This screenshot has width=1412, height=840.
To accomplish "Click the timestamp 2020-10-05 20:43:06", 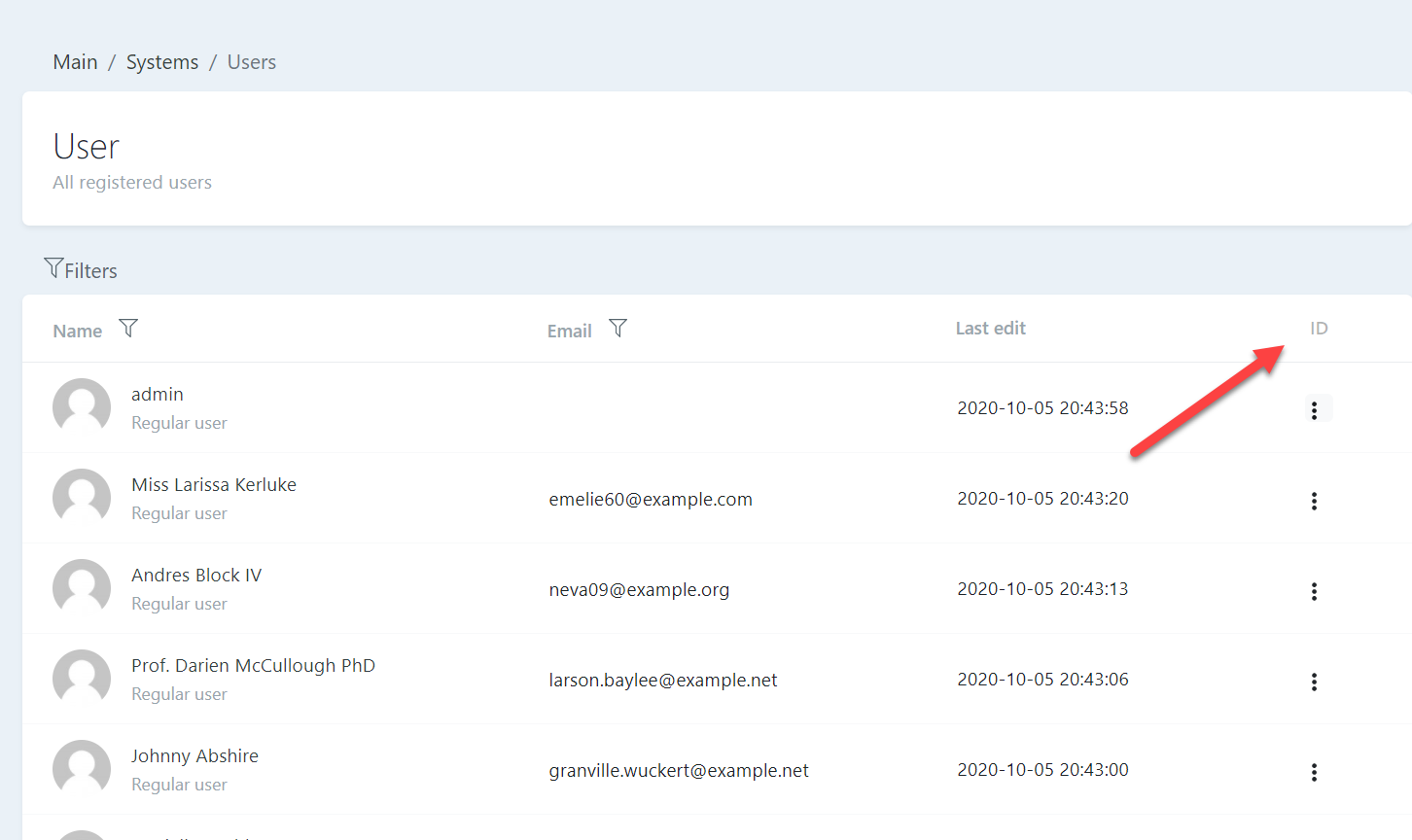I will 1042,679.
